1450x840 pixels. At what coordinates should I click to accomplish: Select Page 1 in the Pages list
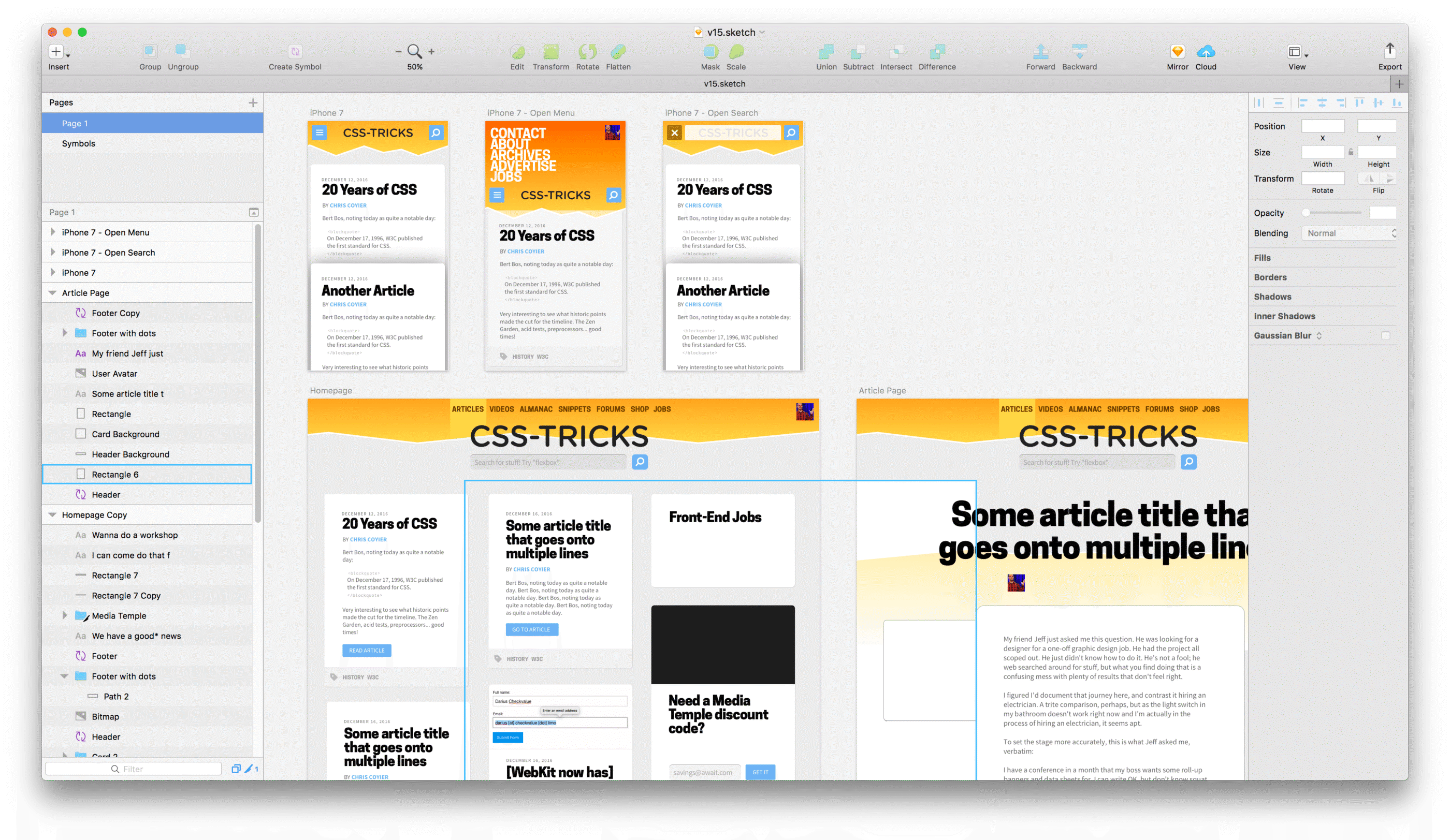[152, 123]
